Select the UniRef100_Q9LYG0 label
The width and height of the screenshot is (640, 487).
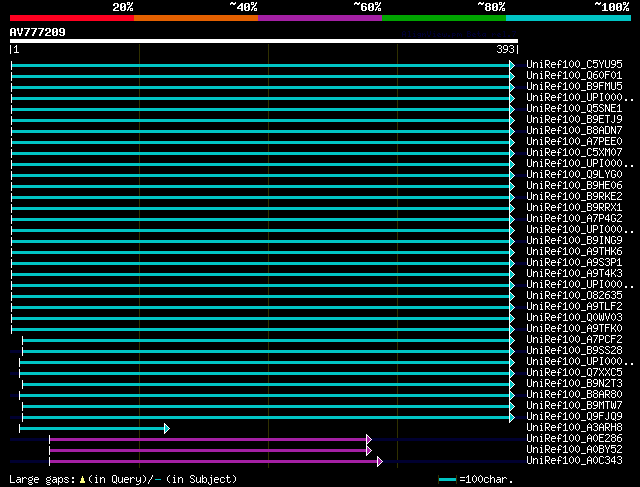[574, 175]
